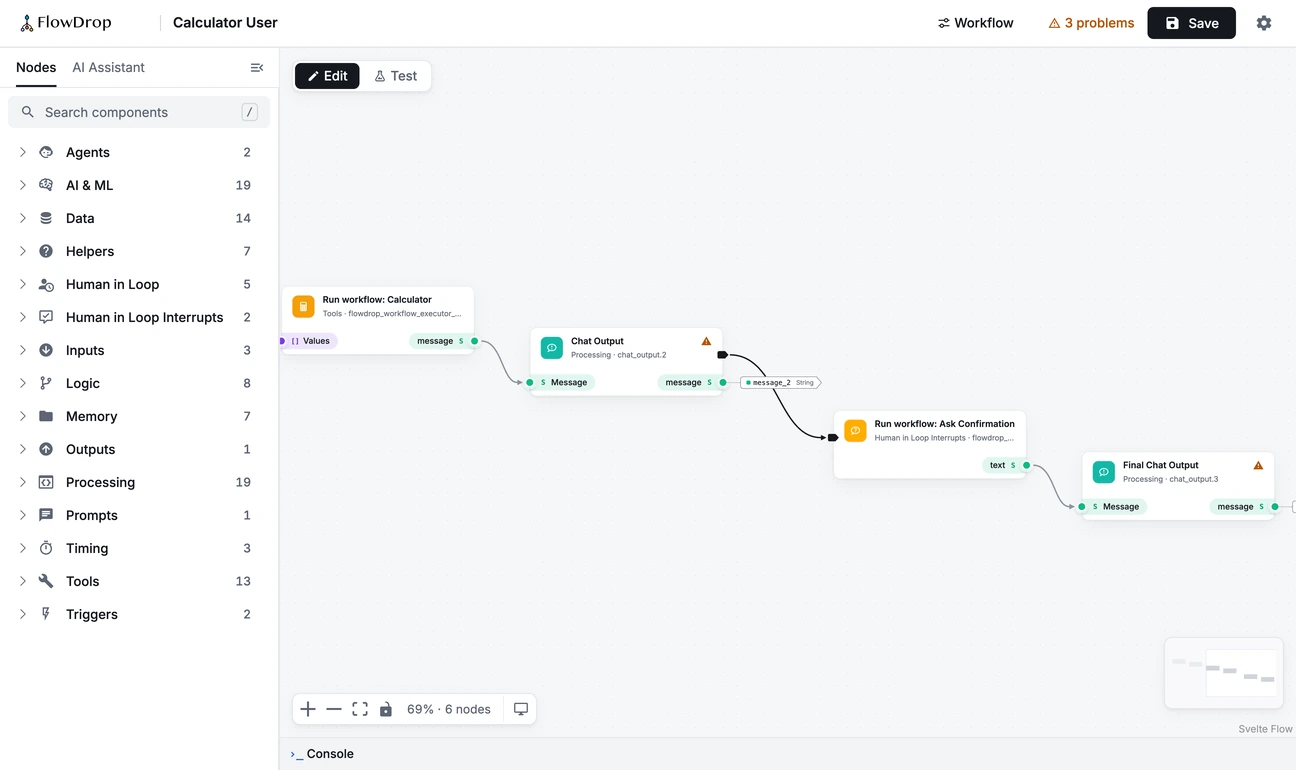Viewport: 1296px width, 770px height.
Task: Toggle the canvas lock icon
Action: point(386,709)
